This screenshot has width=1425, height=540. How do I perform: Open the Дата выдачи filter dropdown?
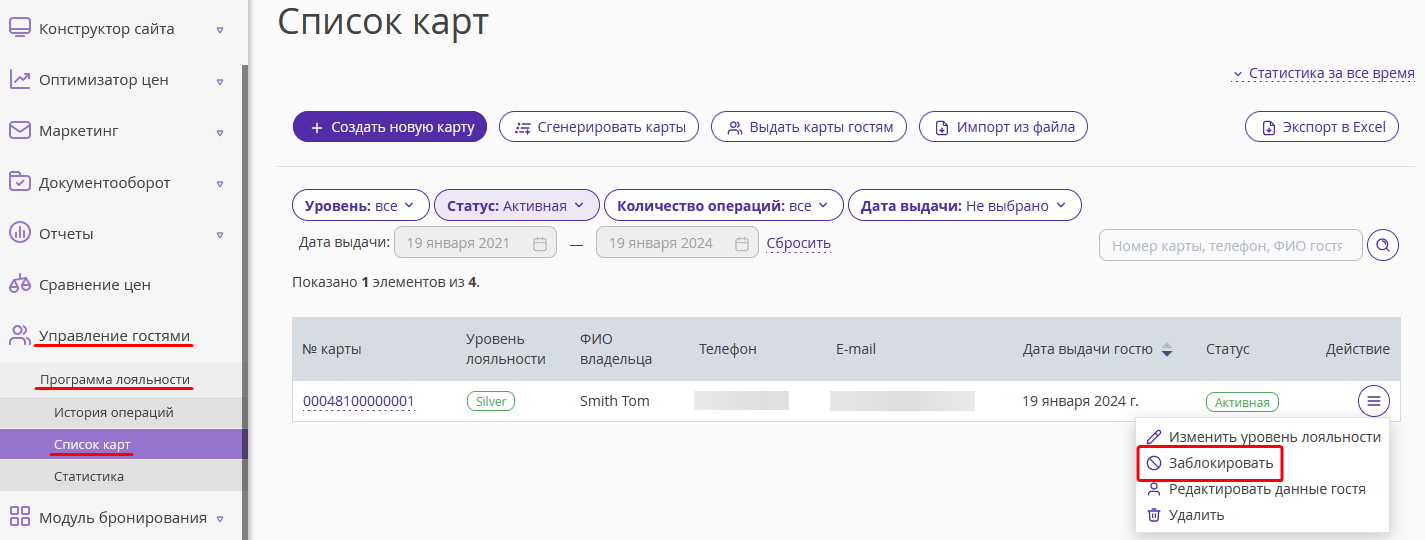(965, 205)
